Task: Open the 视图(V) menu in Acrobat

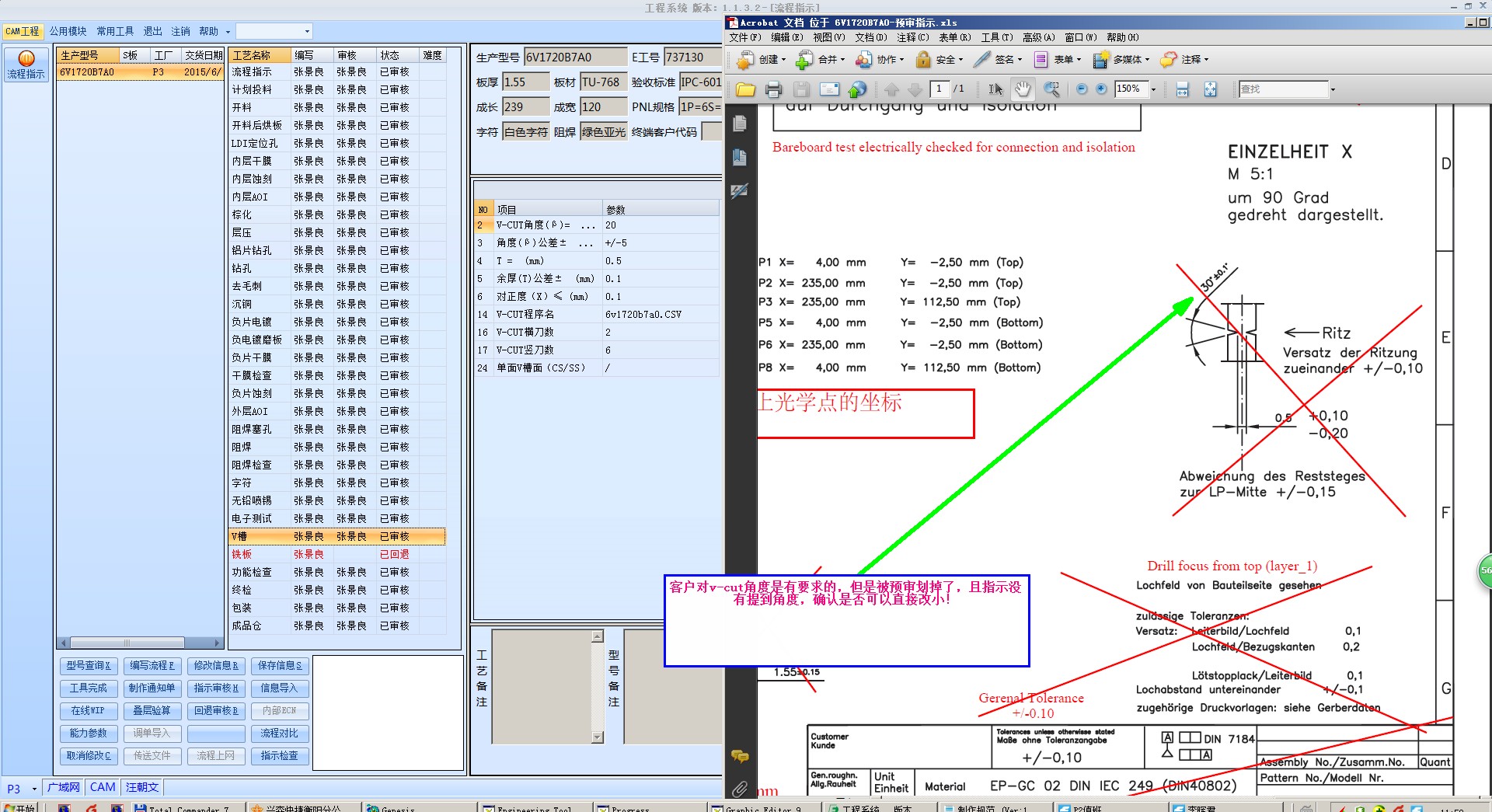Action: click(x=828, y=37)
